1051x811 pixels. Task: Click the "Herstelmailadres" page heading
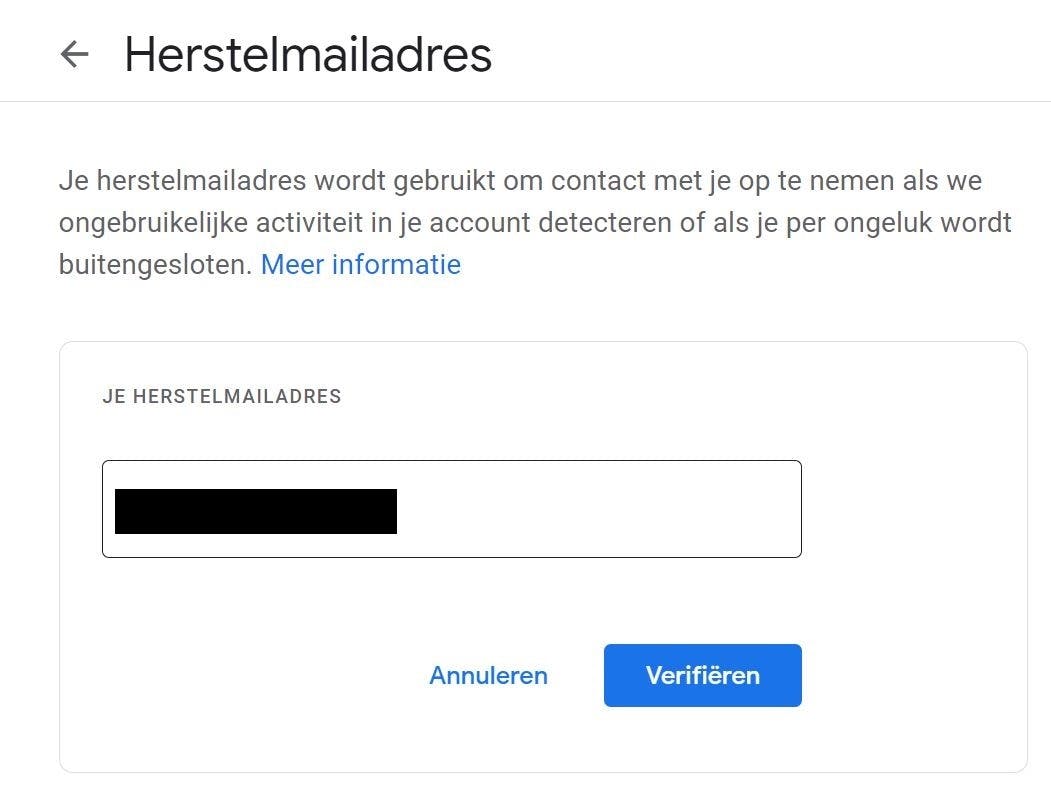point(308,54)
